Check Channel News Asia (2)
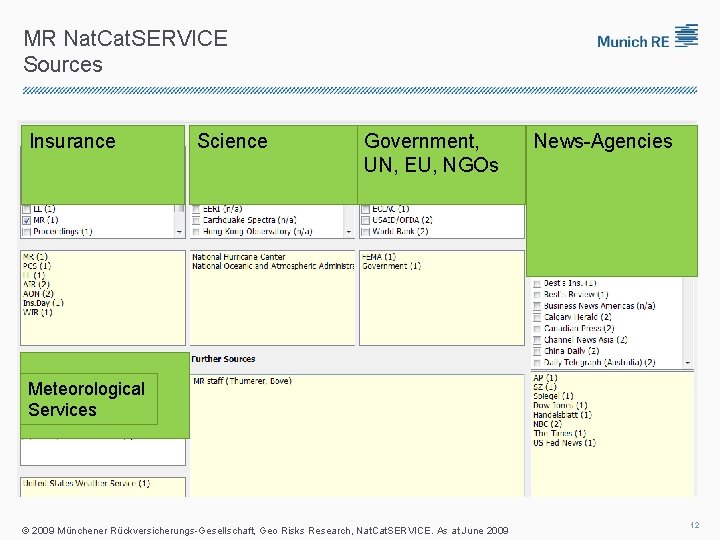 pos(537,340)
